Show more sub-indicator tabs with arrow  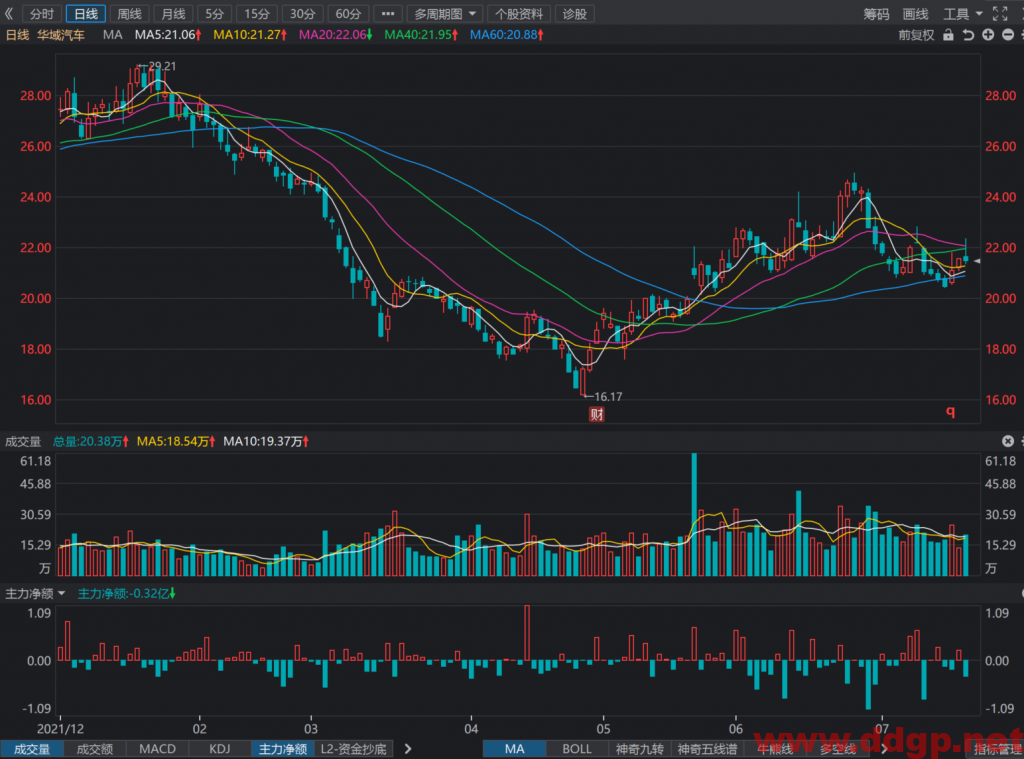pyautogui.click(x=408, y=749)
